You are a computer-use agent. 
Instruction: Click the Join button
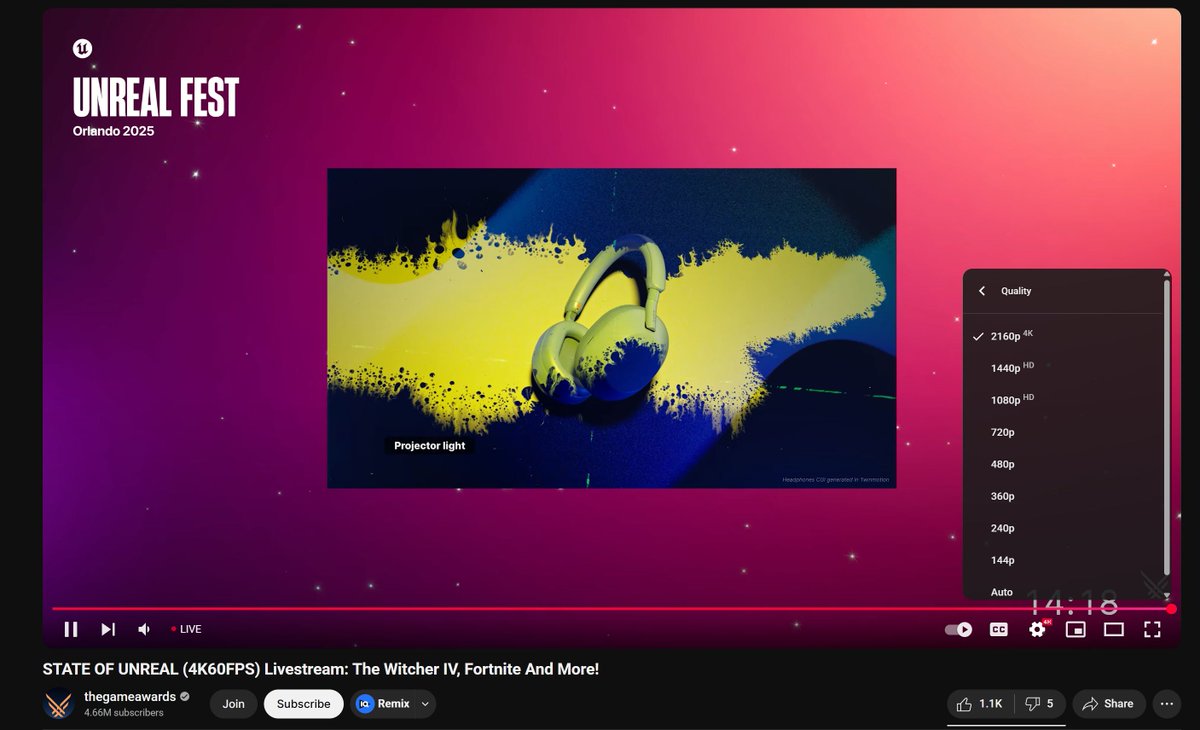point(234,704)
